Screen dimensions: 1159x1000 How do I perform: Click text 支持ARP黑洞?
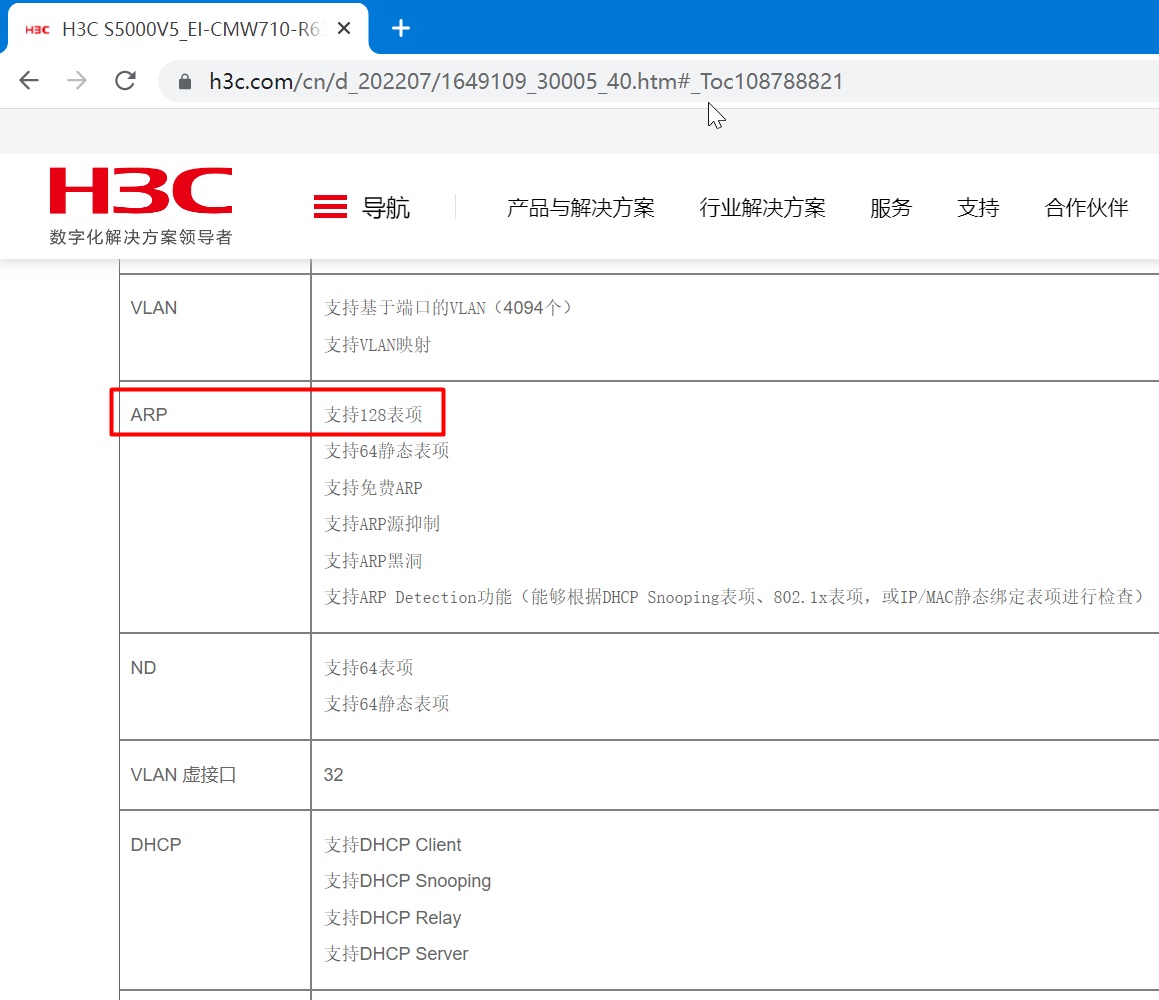click(x=373, y=561)
